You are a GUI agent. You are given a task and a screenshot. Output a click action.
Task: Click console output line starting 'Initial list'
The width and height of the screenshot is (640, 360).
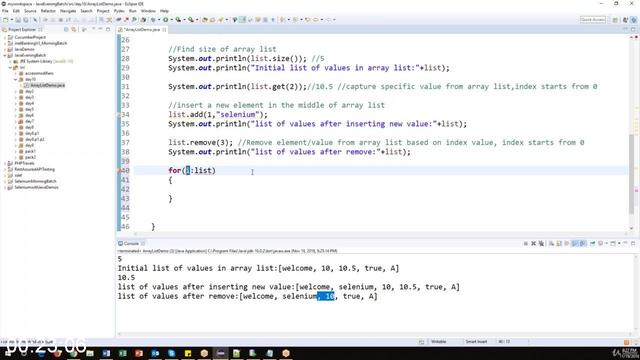coord(258,268)
